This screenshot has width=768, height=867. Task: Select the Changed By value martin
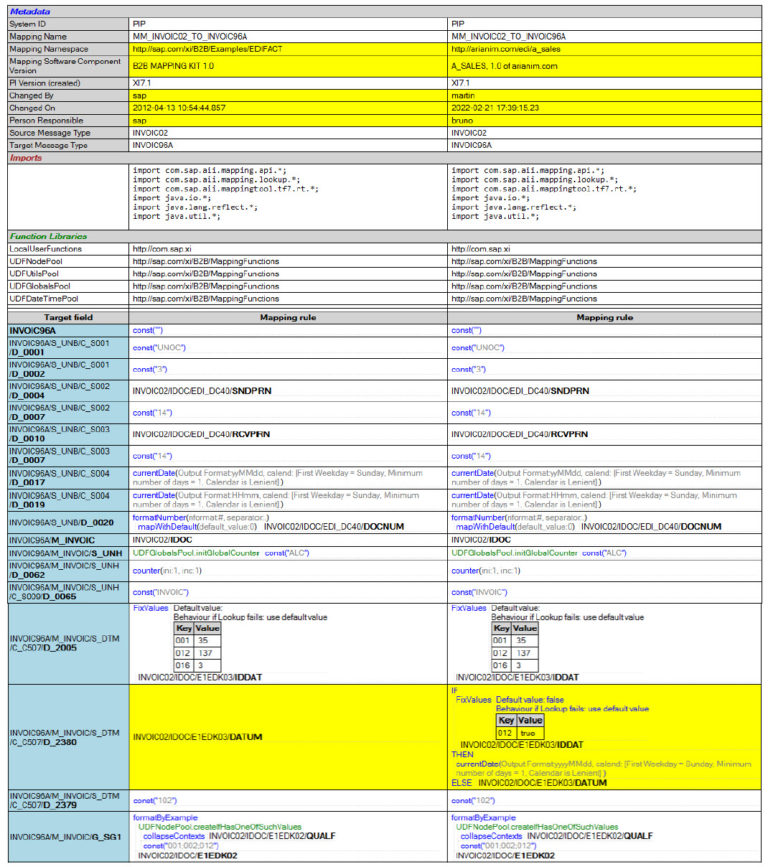coord(464,95)
